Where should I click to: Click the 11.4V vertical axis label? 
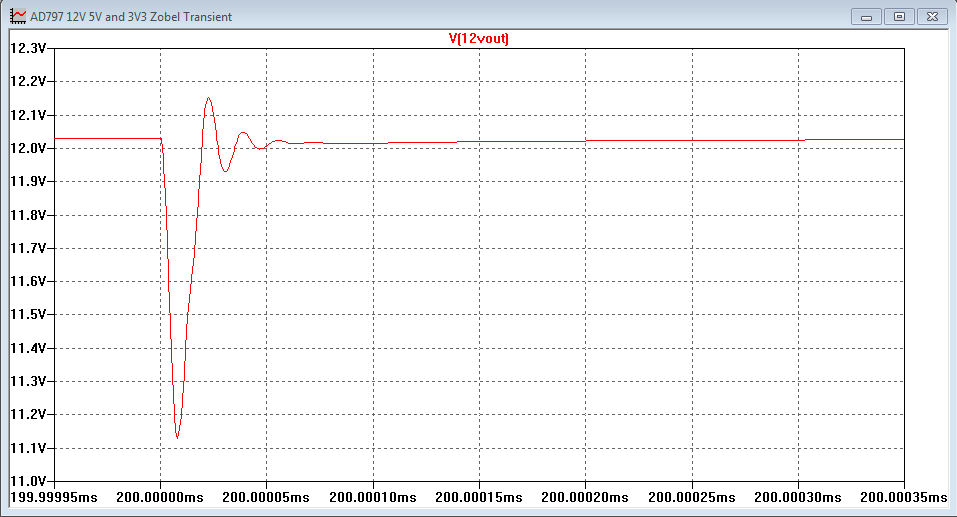pyautogui.click(x=28, y=349)
